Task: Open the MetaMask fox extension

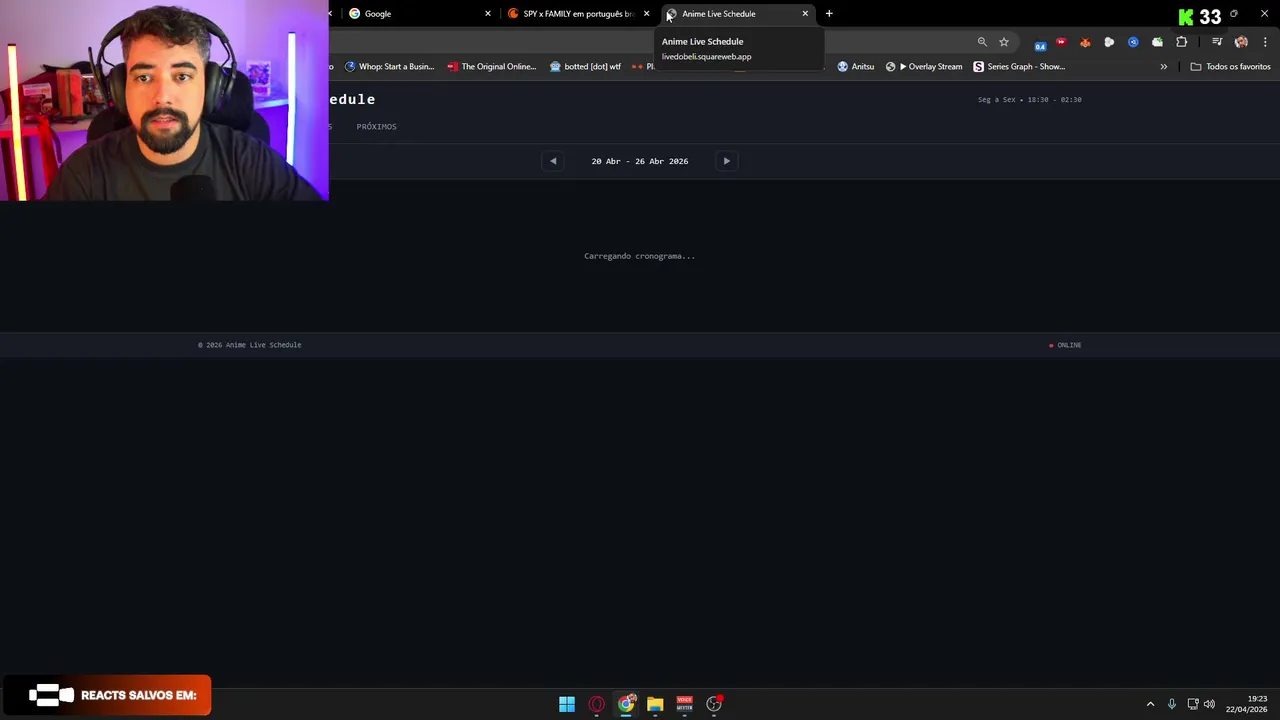Action: click(x=1085, y=42)
